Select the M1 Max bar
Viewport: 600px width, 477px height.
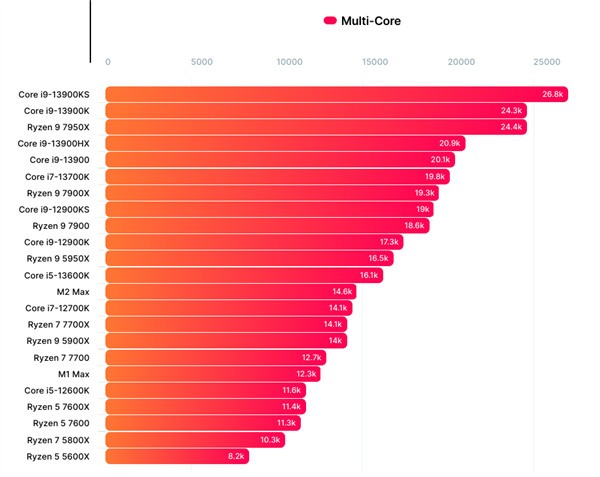[213, 374]
